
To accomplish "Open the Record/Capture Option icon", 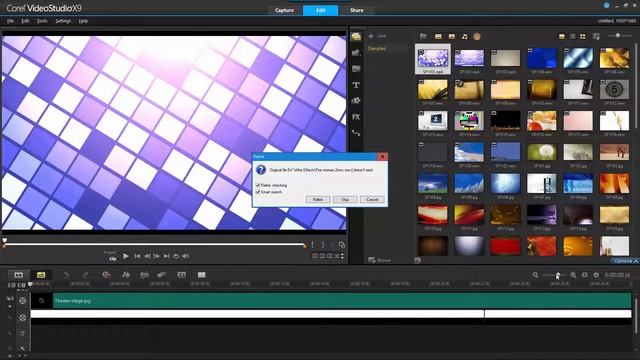I will (x=106, y=275).
